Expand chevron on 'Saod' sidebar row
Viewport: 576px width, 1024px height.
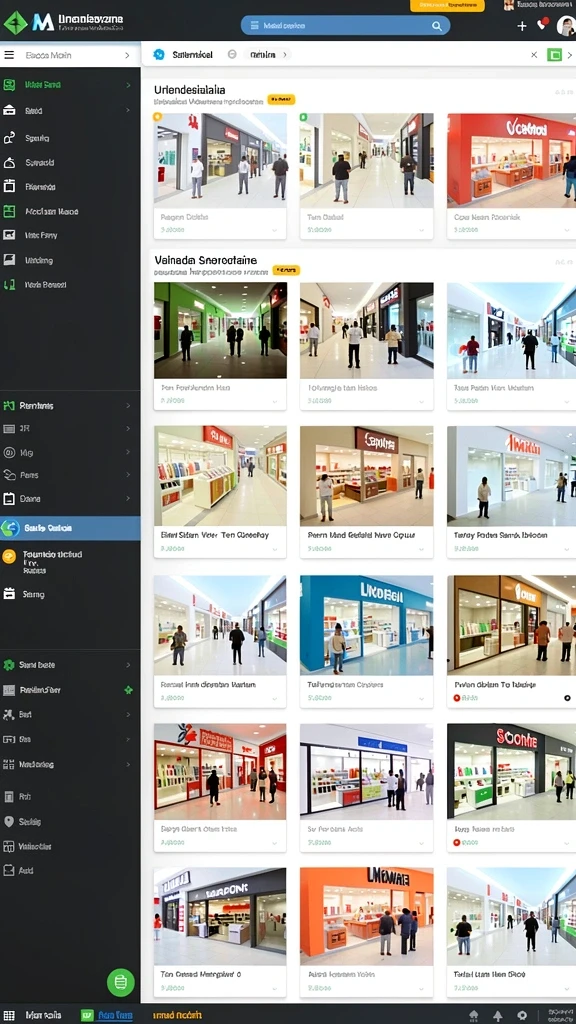coord(128,110)
